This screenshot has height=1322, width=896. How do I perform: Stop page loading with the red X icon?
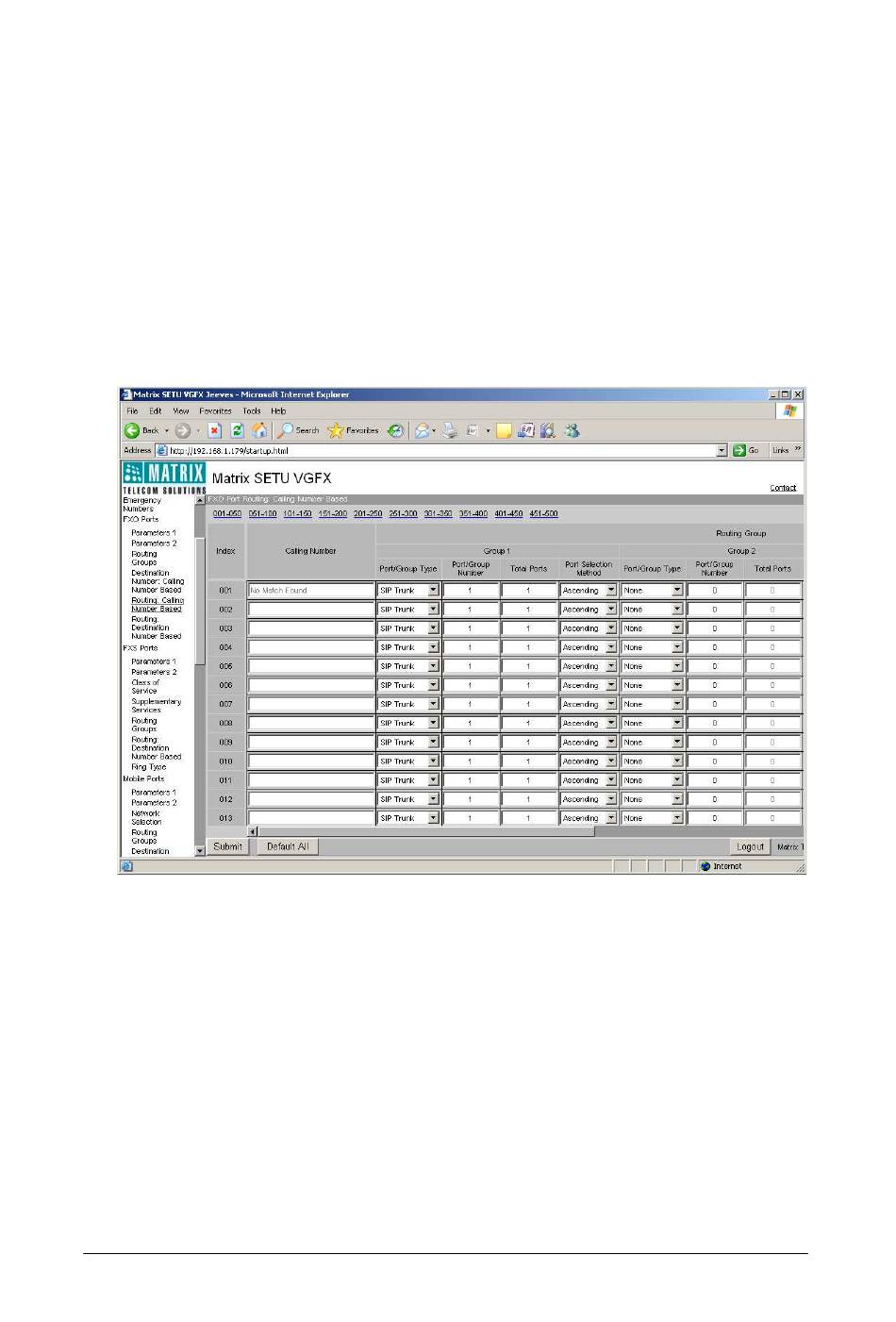click(x=215, y=430)
